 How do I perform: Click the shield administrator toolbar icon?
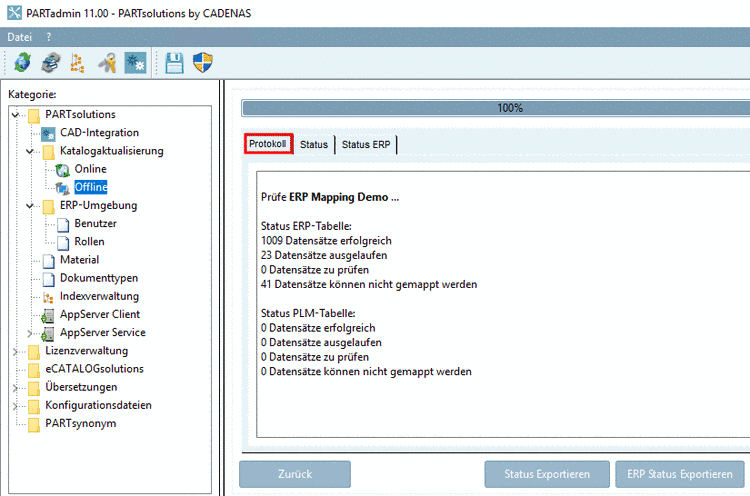tap(203, 63)
